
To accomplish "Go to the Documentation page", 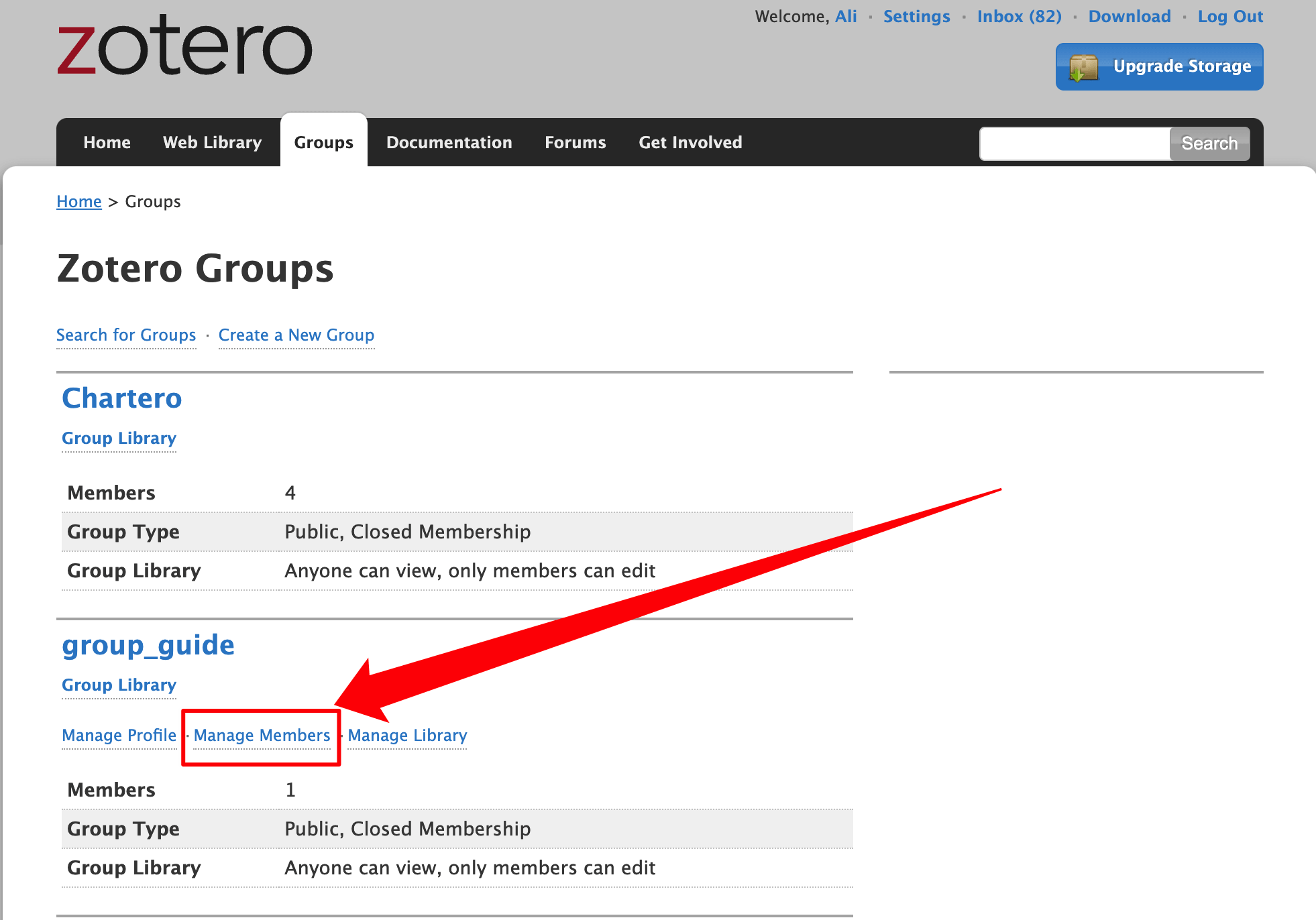I will pyautogui.click(x=449, y=142).
